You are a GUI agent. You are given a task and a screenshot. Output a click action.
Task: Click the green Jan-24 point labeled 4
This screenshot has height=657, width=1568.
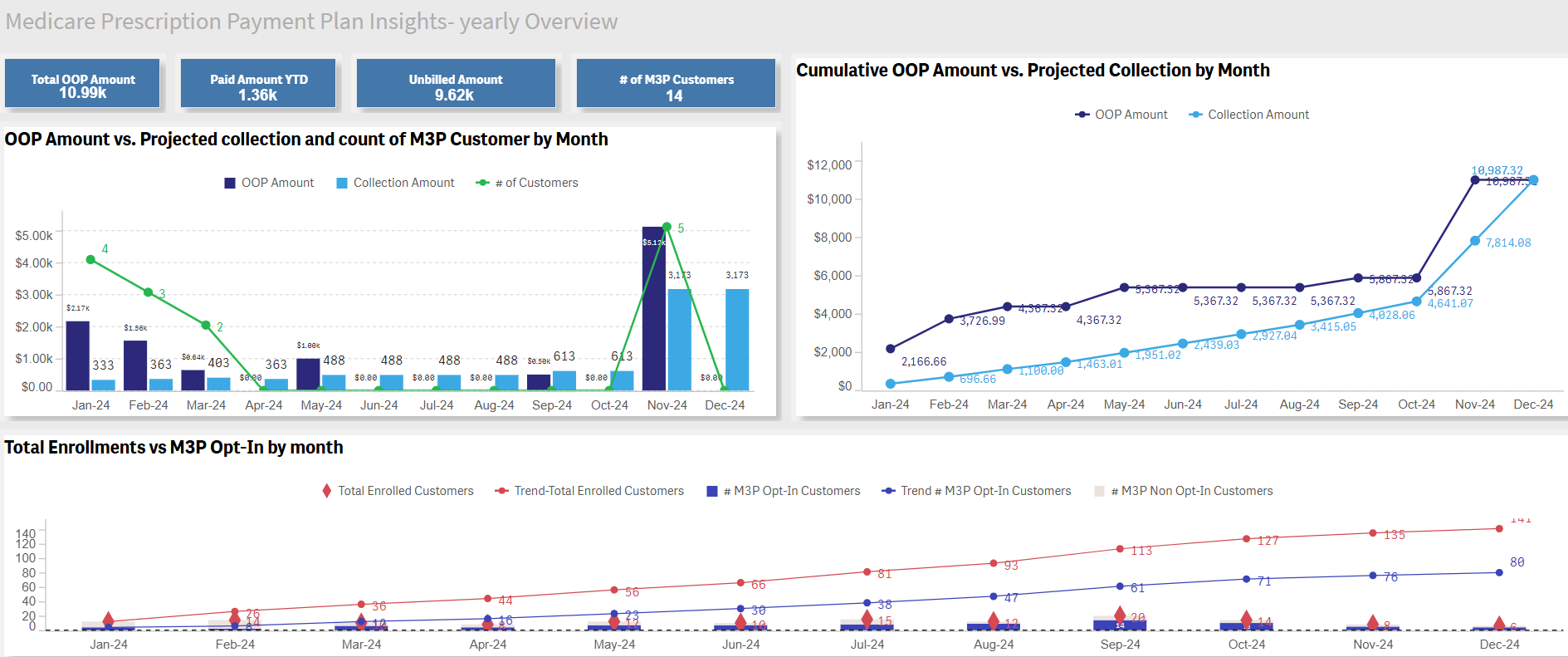(91, 260)
